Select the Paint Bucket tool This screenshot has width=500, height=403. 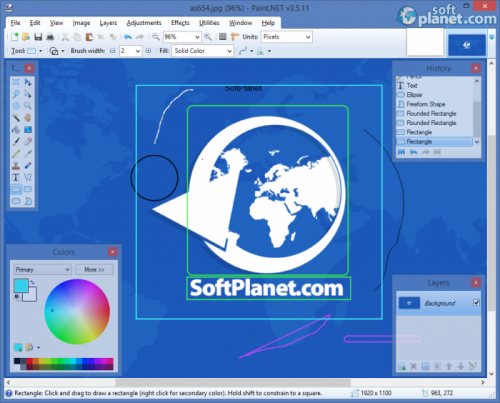(16, 130)
